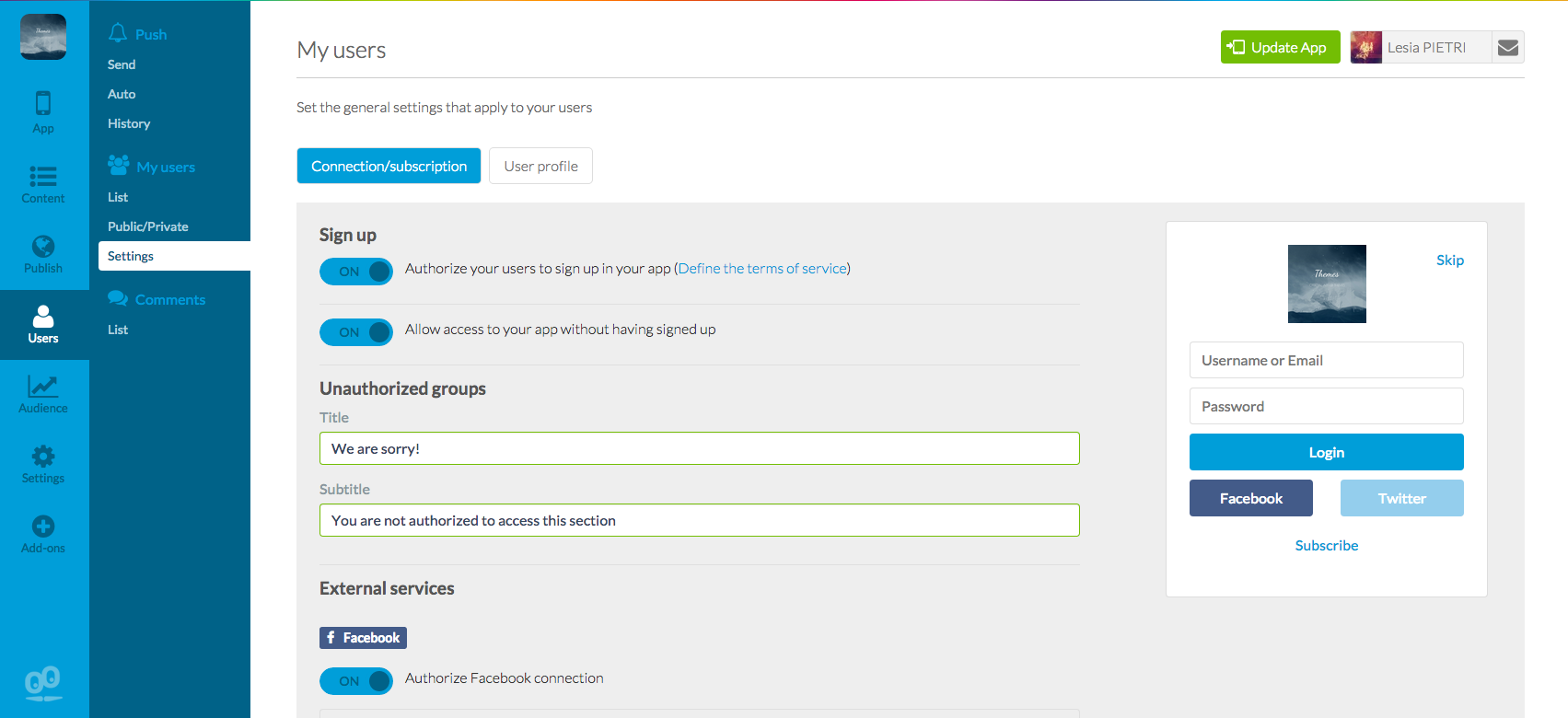Open the Content list icon

43,176
